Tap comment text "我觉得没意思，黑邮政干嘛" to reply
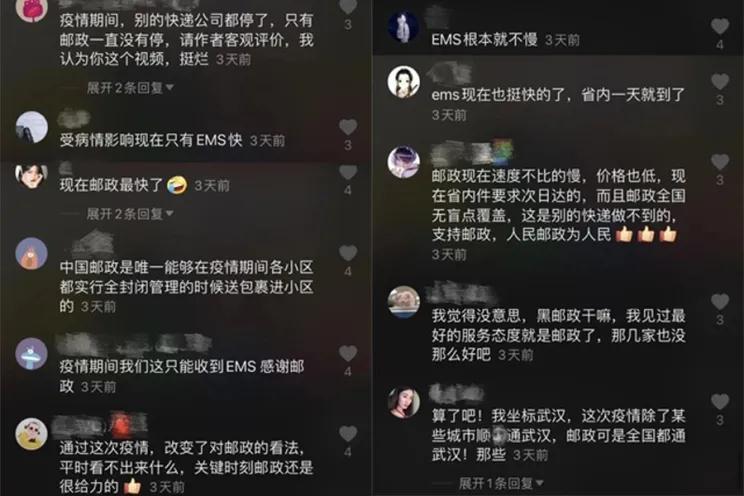Viewport: 744px width, 496px height. point(558,335)
